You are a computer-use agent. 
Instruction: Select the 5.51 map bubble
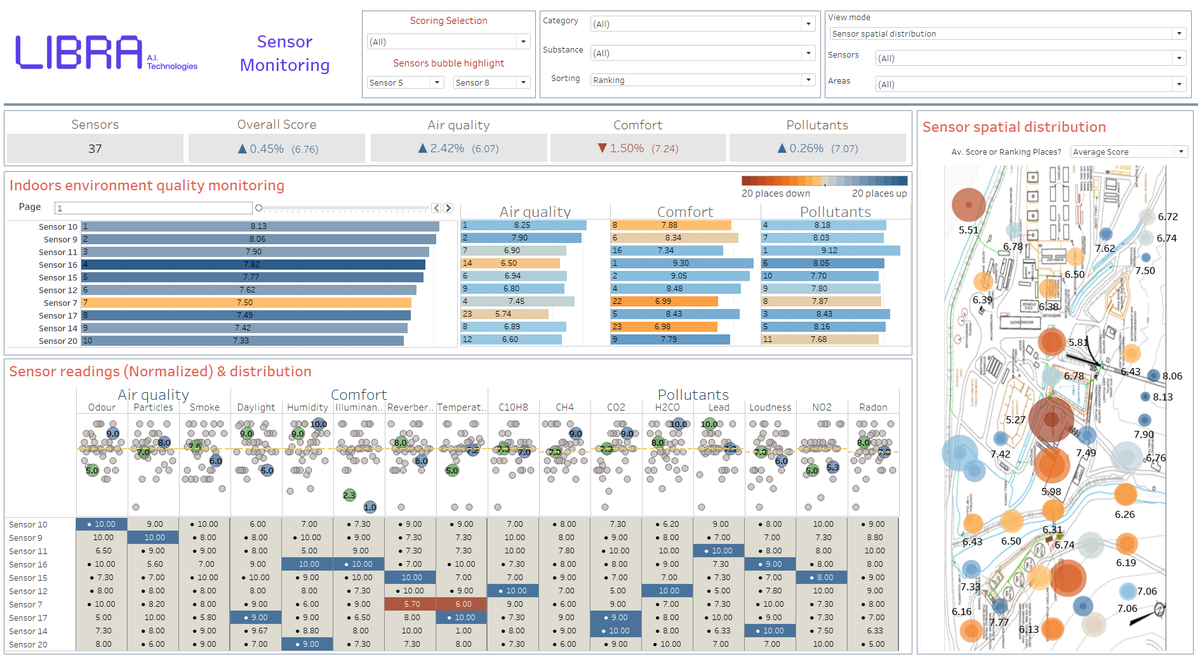click(968, 205)
